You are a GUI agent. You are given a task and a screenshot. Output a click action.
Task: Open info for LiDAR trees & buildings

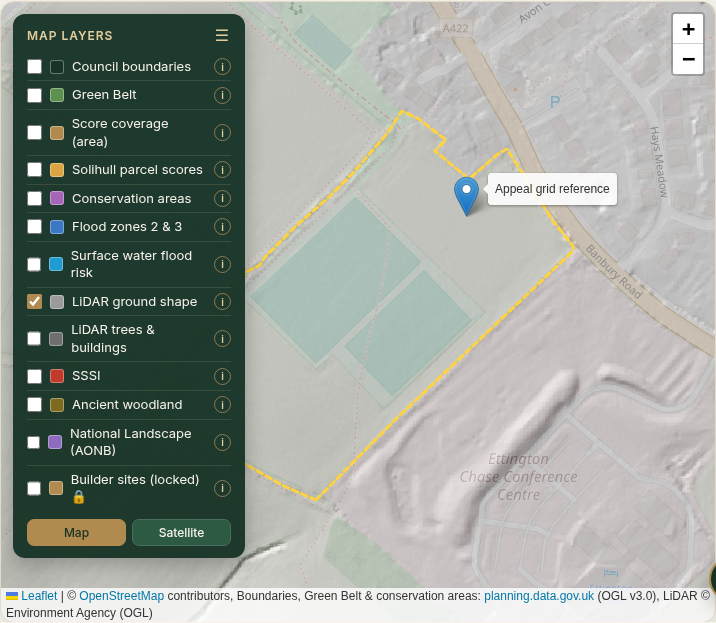click(222, 339)
